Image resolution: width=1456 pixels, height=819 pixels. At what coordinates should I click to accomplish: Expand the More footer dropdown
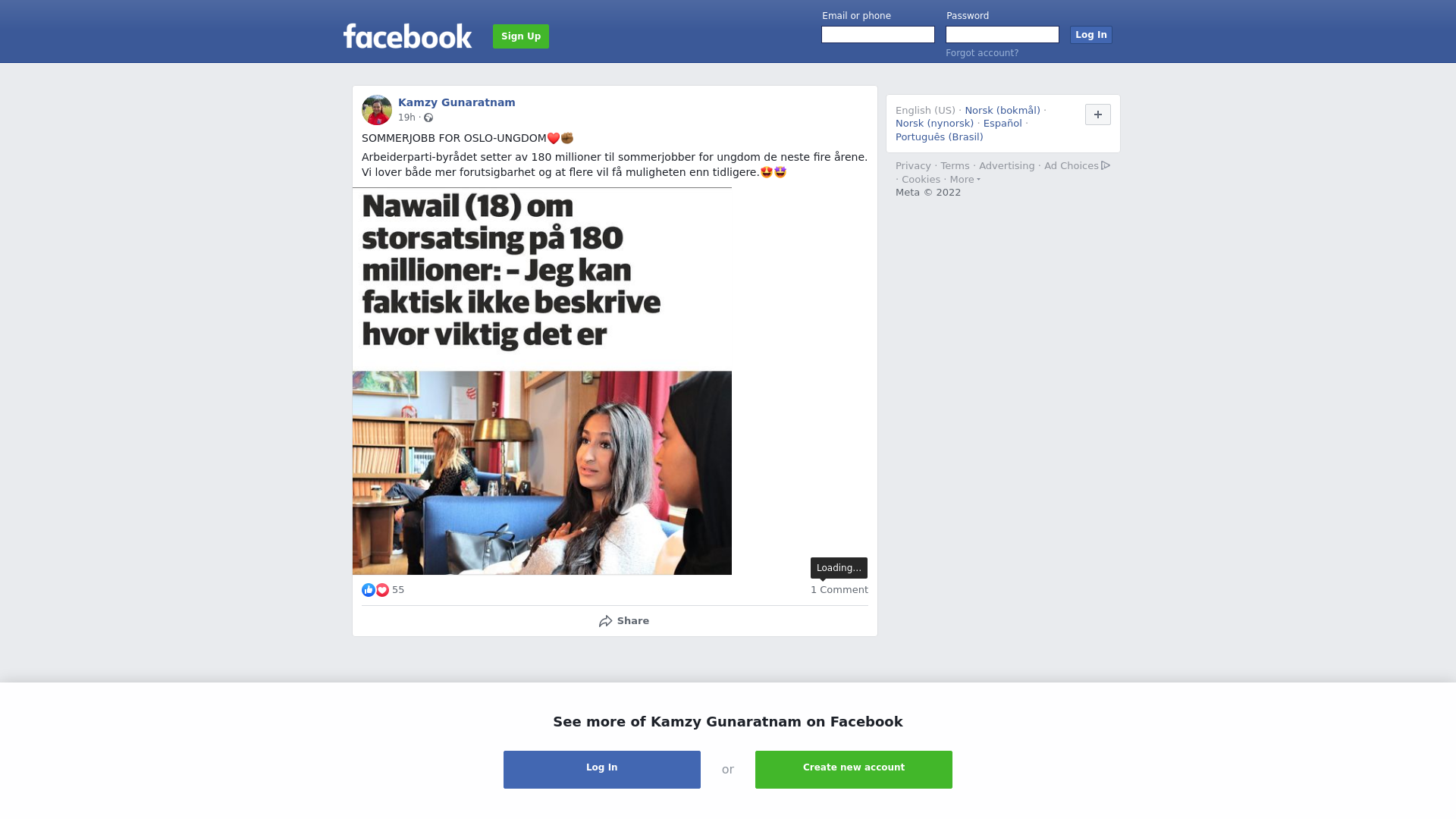click(965, 180)
